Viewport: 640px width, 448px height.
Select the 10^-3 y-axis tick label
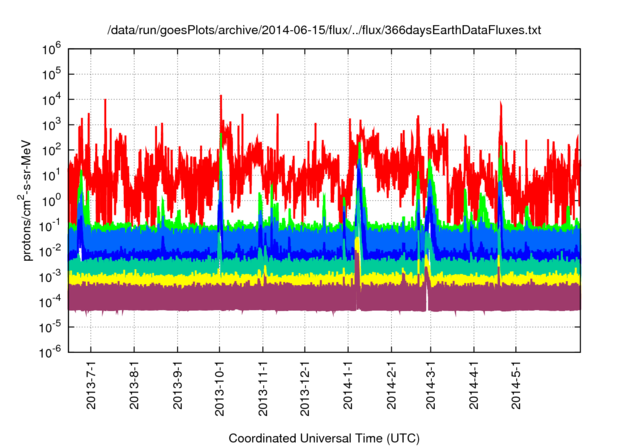pos(50,276)
